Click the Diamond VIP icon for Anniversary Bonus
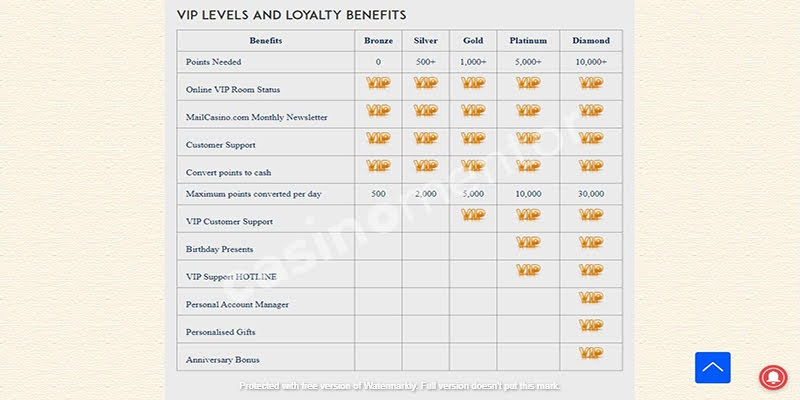This screenshot has height=400, width=800. point(591,353)
